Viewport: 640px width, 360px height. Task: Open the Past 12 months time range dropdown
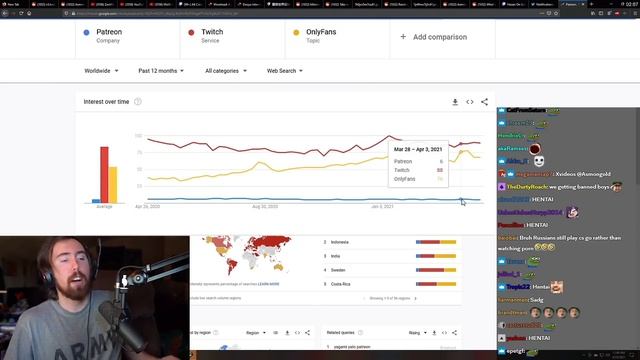click(161, 71)
